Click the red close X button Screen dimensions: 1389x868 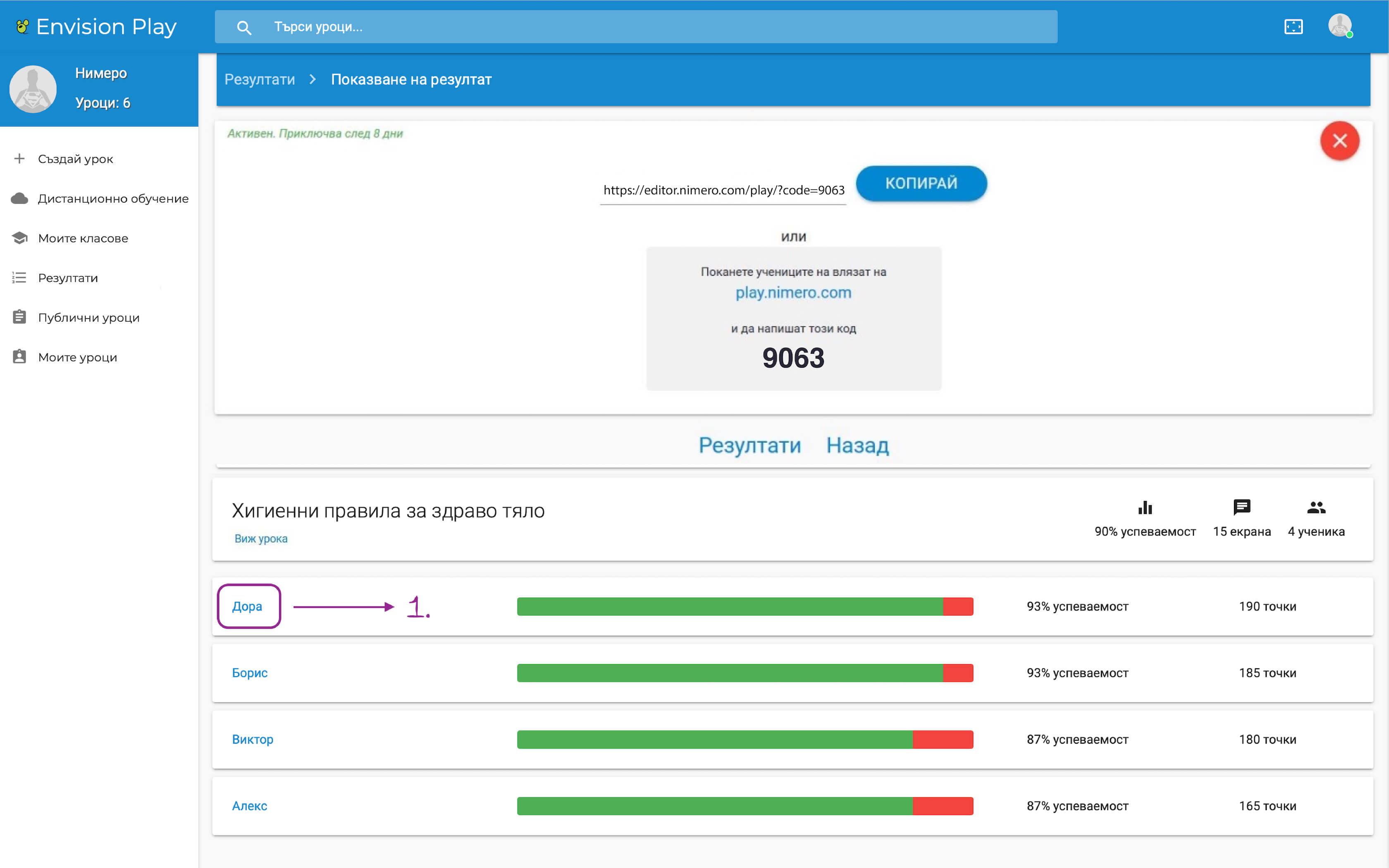pos(1339,141)
